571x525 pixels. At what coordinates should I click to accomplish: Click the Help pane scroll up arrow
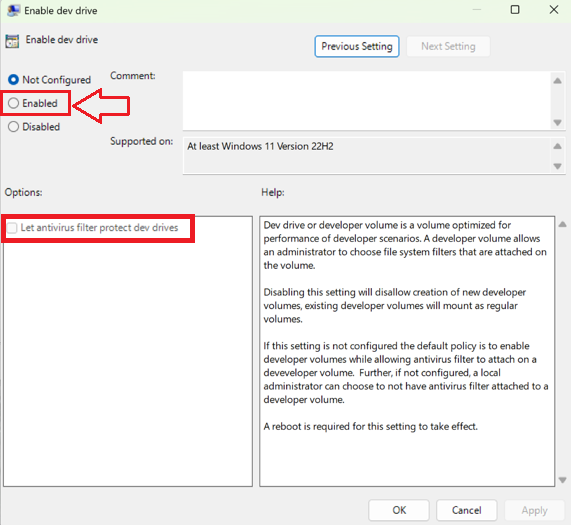(563, 224)
